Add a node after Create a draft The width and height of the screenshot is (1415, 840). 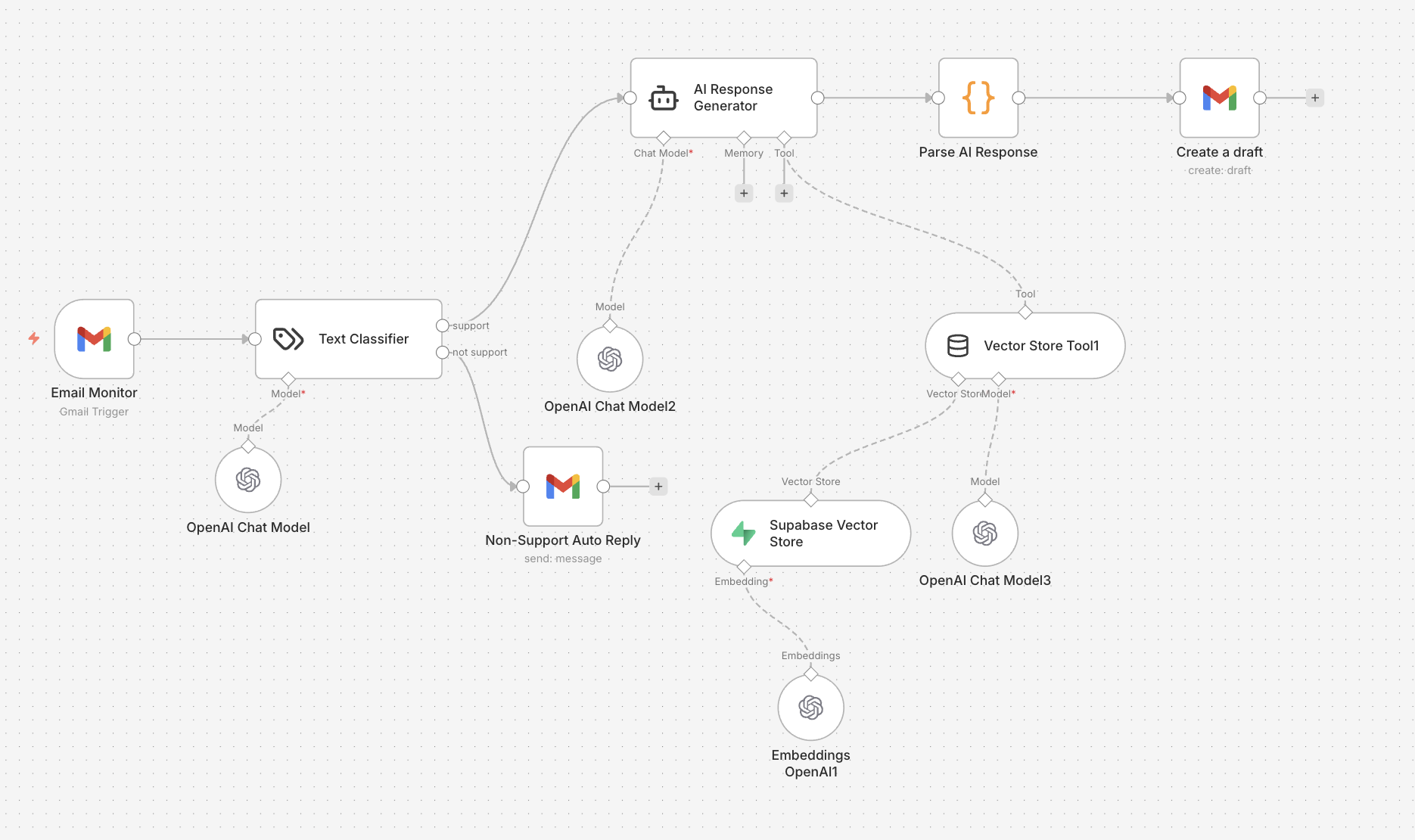[1315, 98]
